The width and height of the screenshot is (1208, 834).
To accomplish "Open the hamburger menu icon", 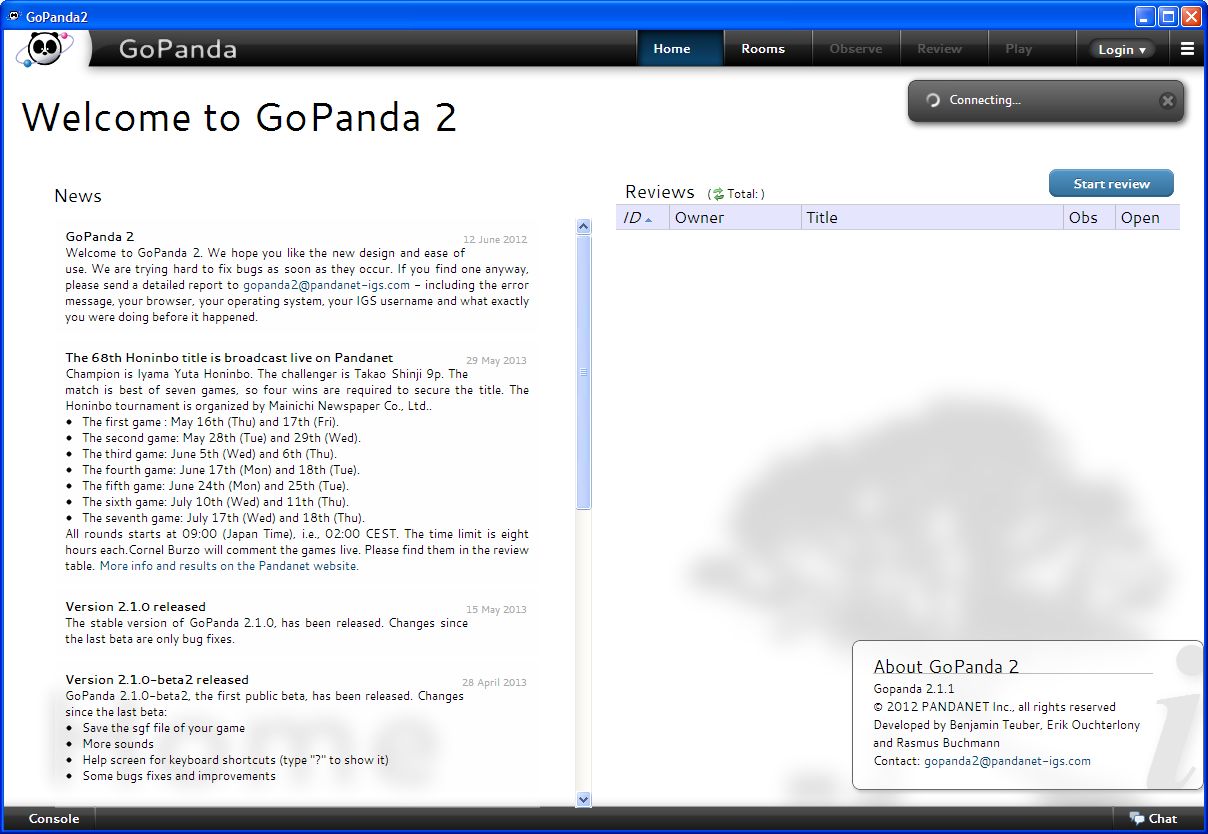I will tap(1187, 49).
